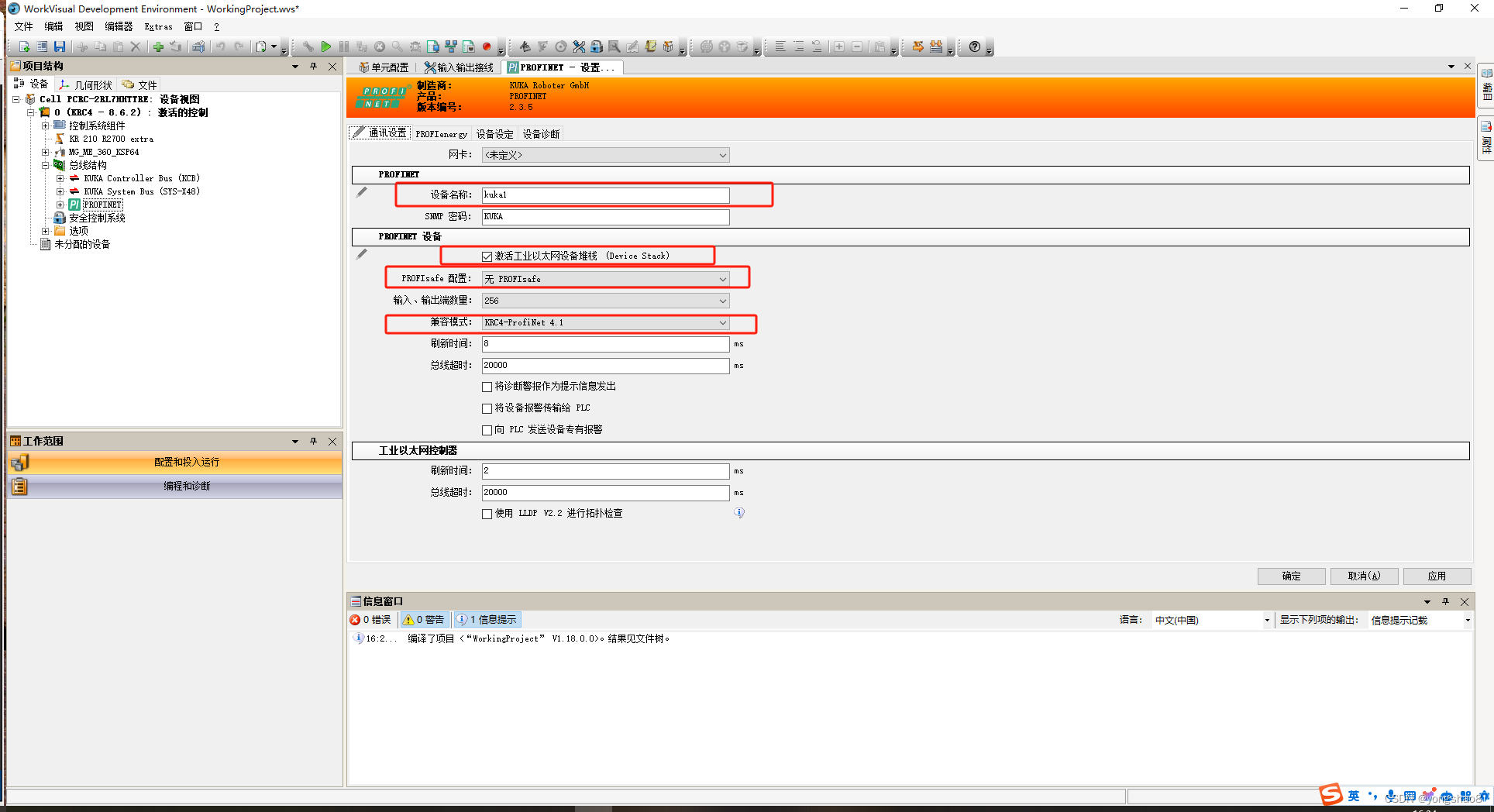Pin the 项目结构 panel

coord(314,66)
